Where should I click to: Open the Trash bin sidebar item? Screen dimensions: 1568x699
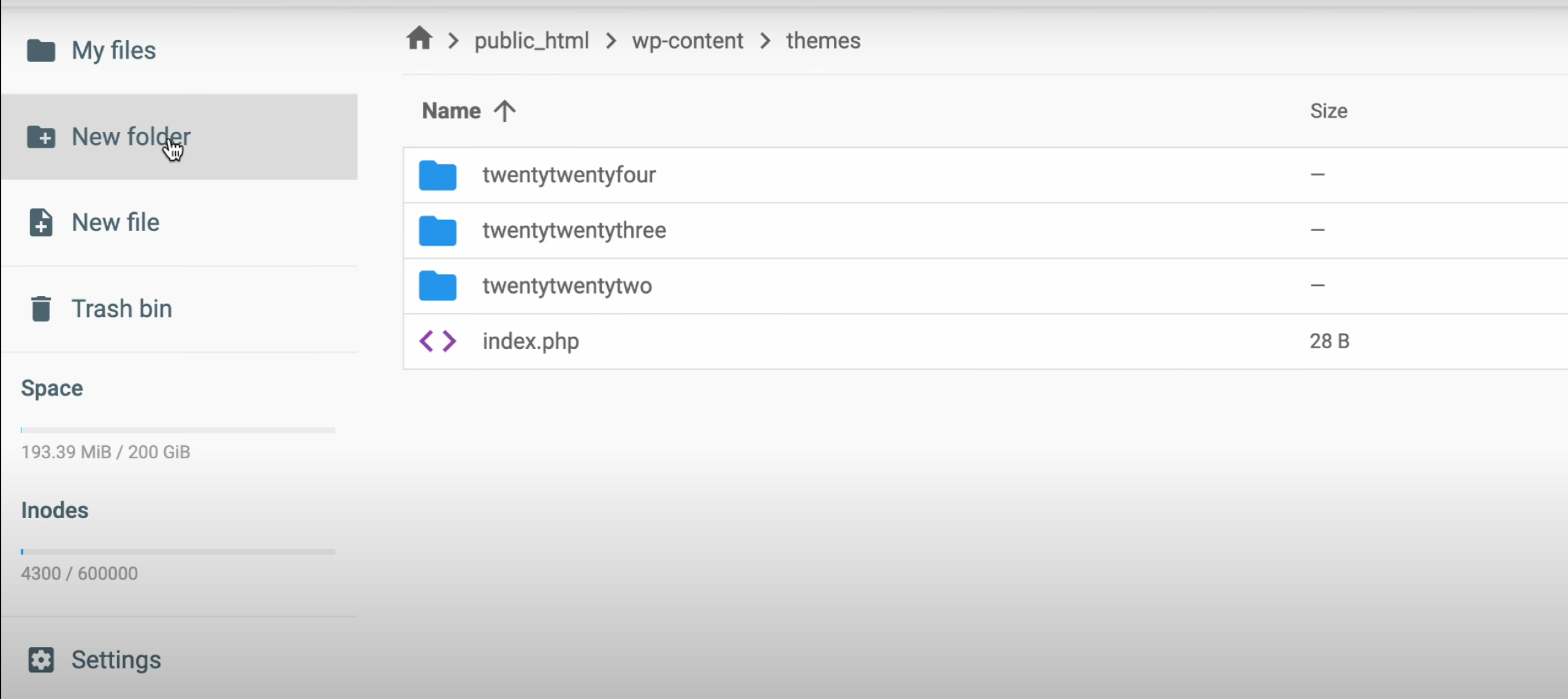click(x=121, y=308)
